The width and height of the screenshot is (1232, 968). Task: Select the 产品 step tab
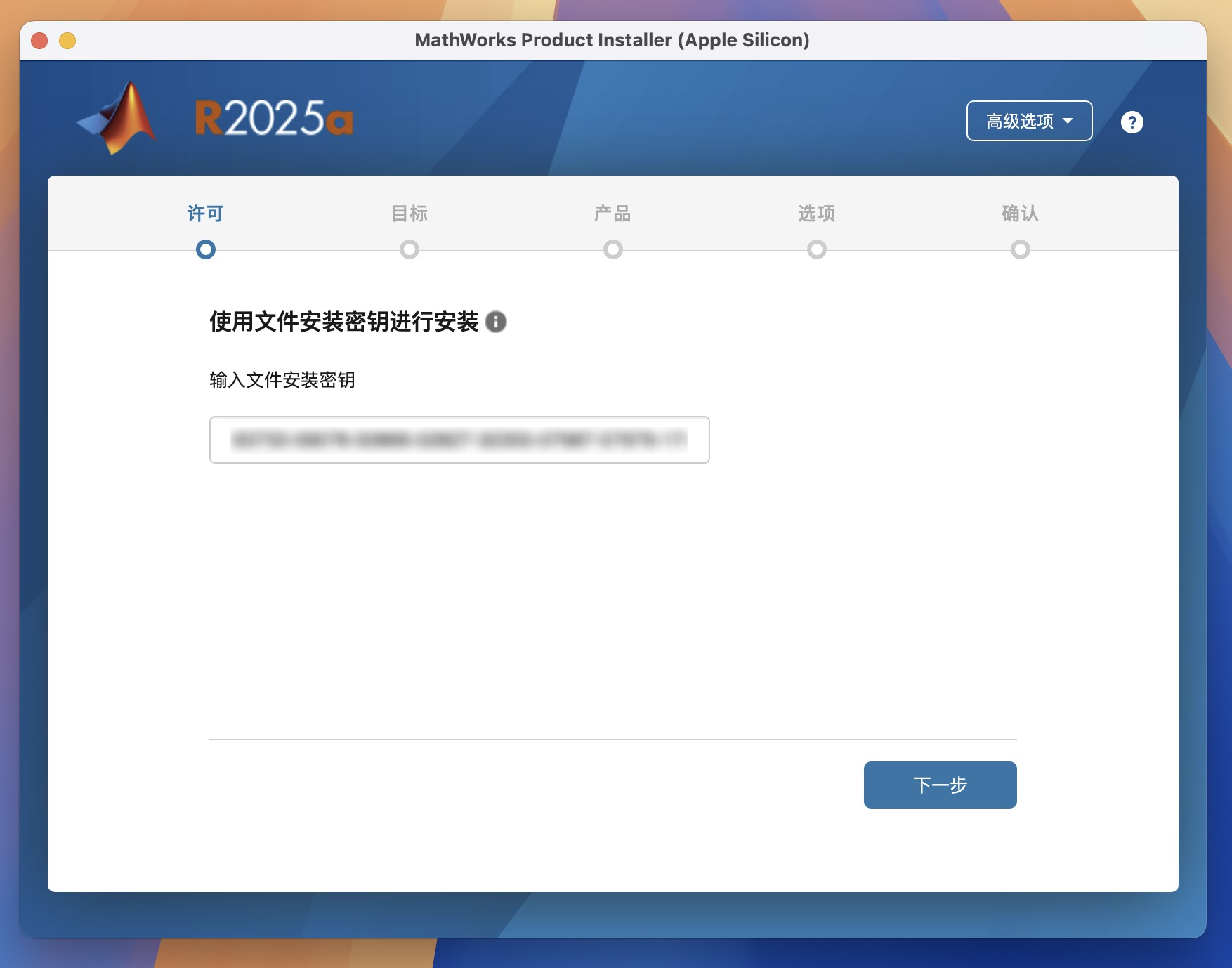point(612,214)
